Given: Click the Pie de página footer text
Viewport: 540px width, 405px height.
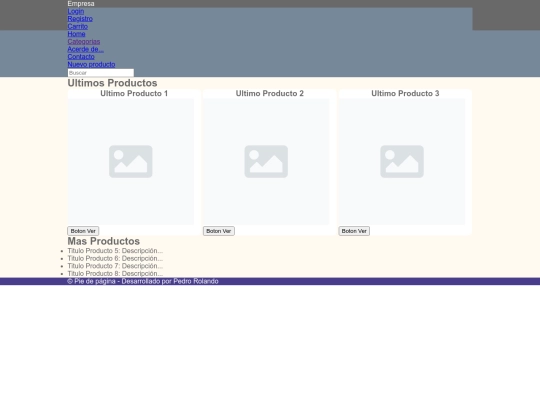Looking at the screenshot, I should [x=143, y=281].
